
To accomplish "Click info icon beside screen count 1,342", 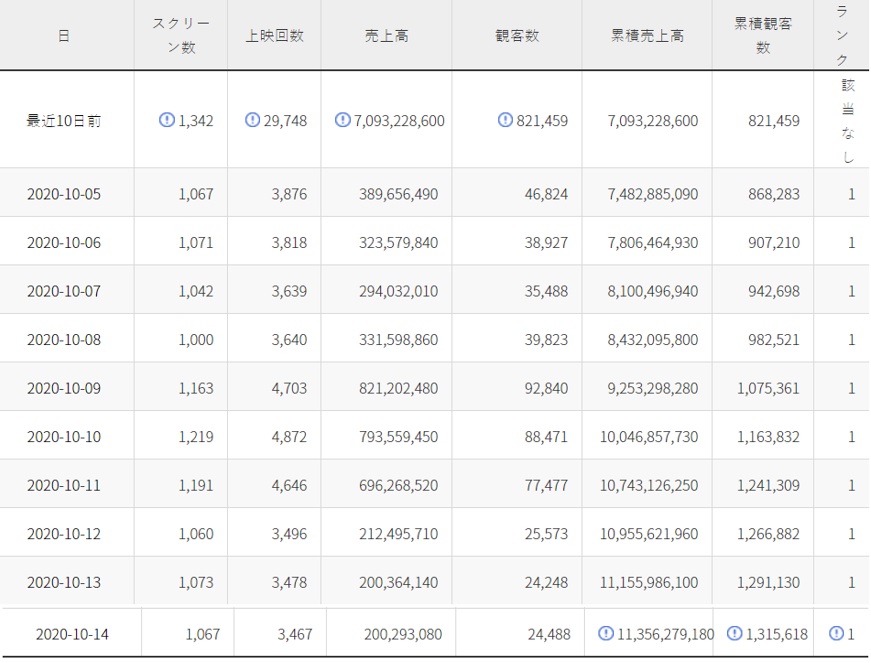I will 167,120.
